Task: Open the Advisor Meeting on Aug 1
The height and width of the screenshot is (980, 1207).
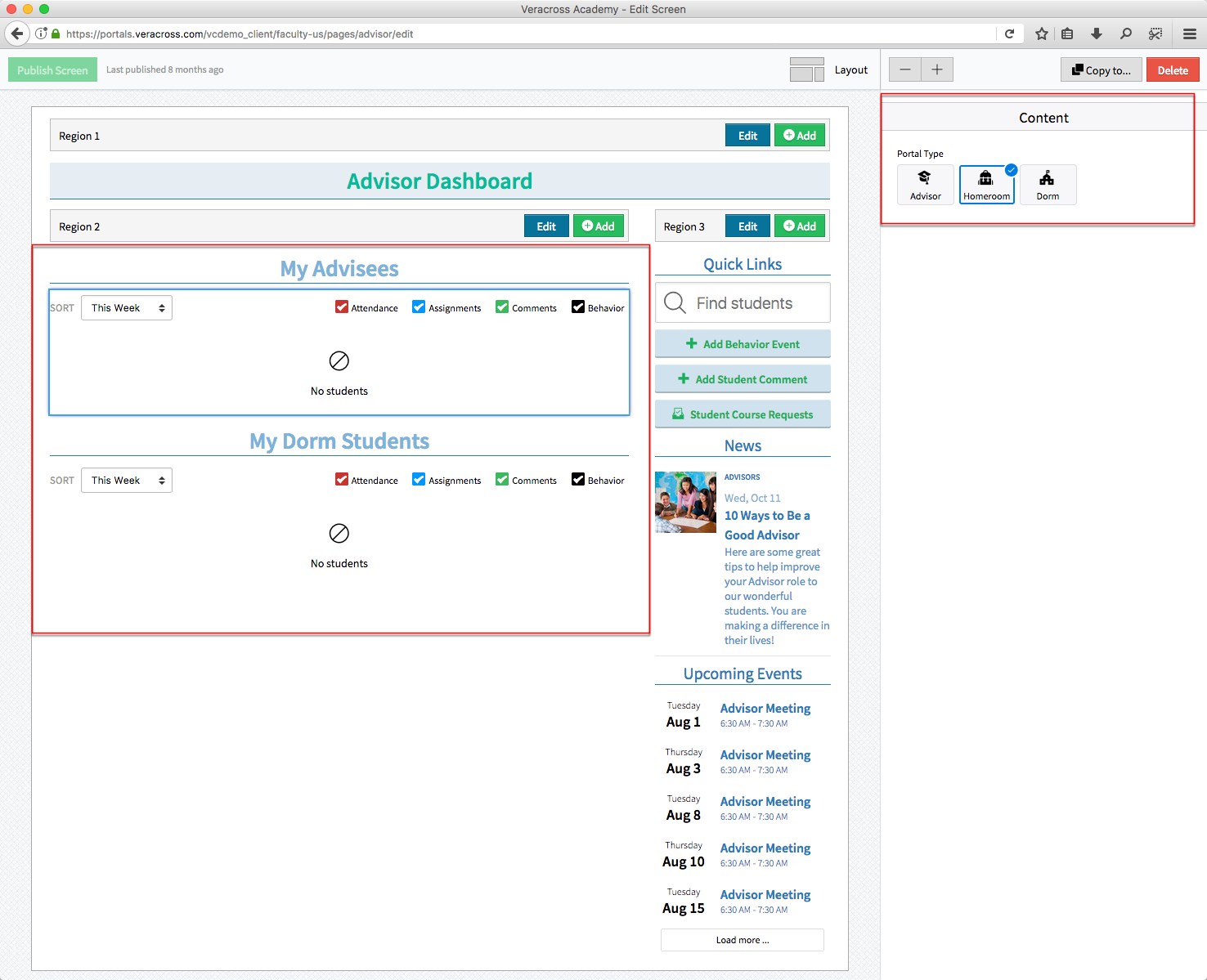Action: [x=765, y=708]
